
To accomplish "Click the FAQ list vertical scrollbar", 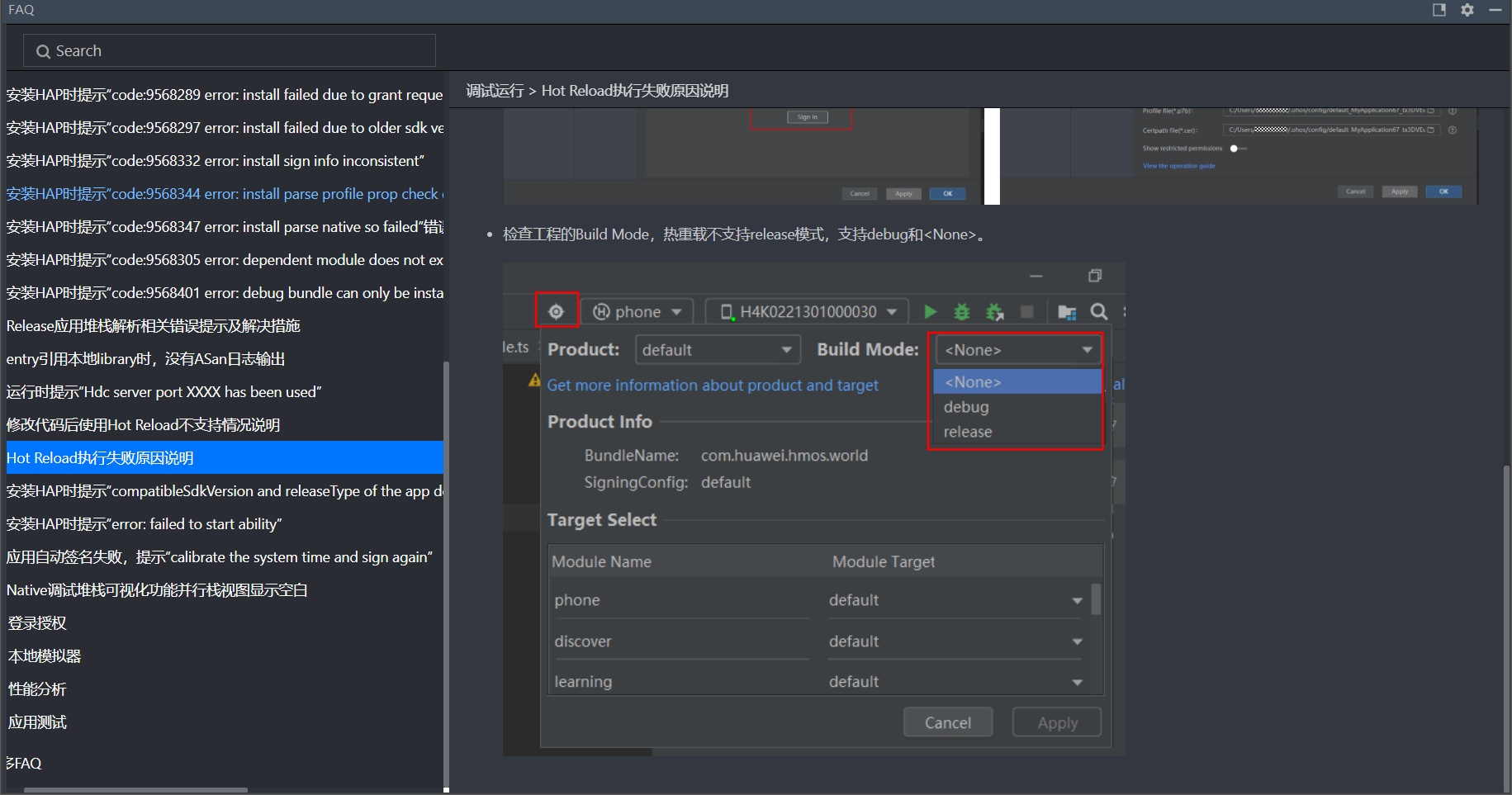I will (x=447, y=575).
